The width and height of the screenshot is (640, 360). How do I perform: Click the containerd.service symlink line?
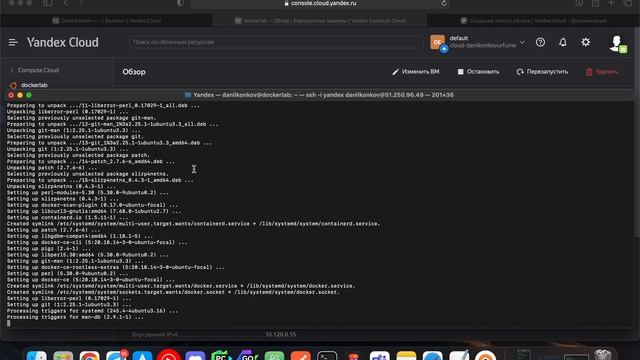click(x=193, y=224)
